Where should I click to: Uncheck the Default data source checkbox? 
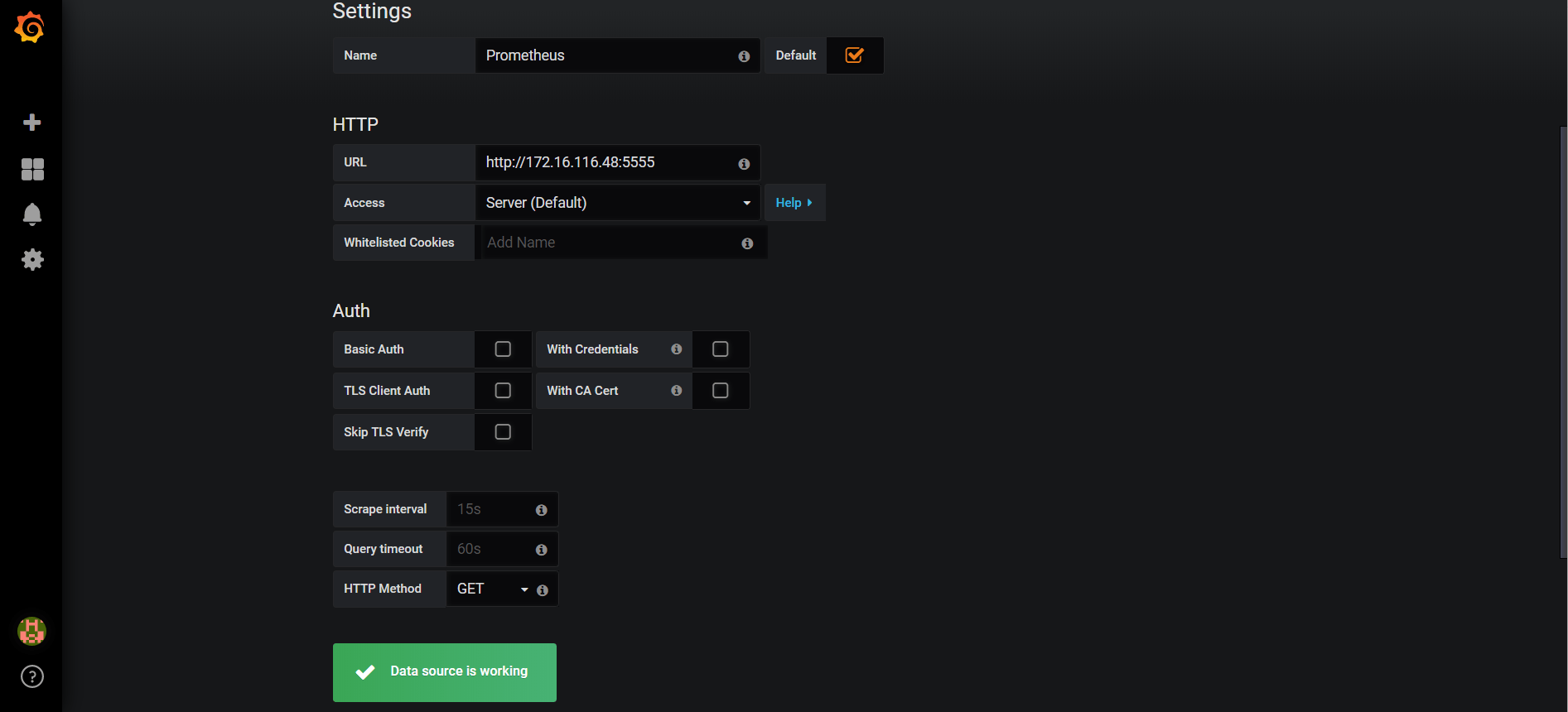[x=854, y=55]
